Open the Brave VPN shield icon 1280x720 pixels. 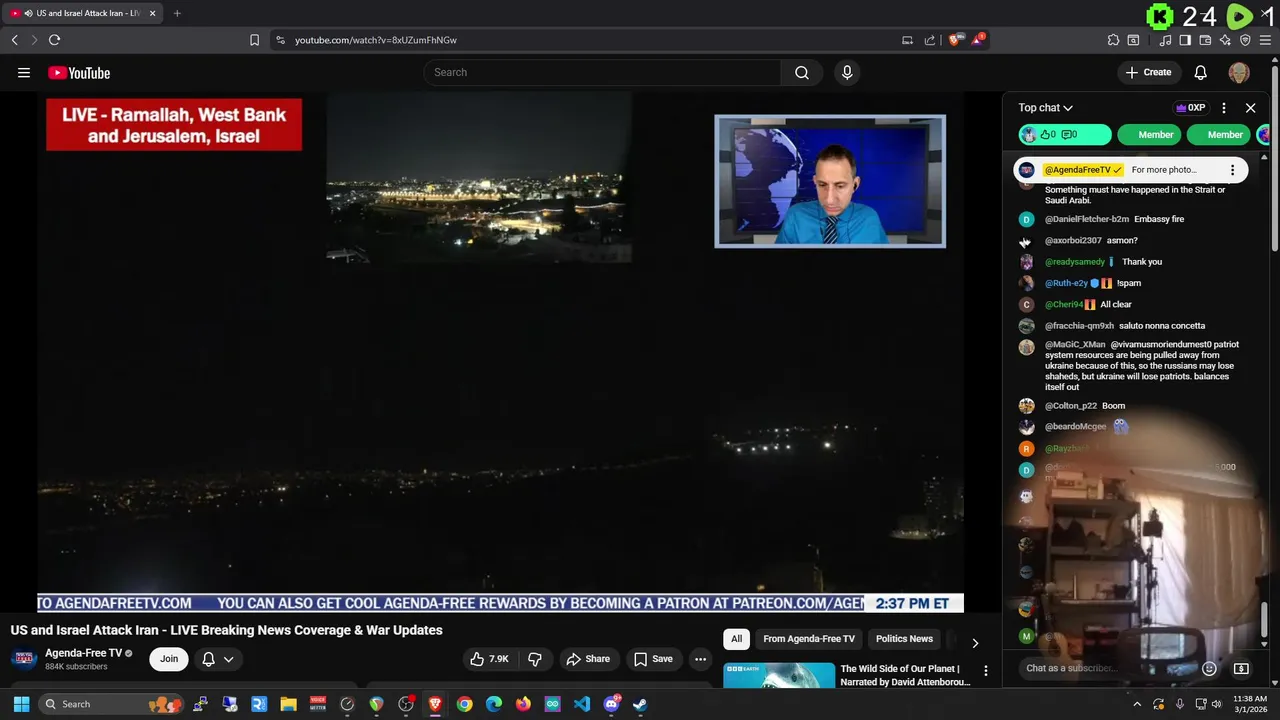point(1245,40)
